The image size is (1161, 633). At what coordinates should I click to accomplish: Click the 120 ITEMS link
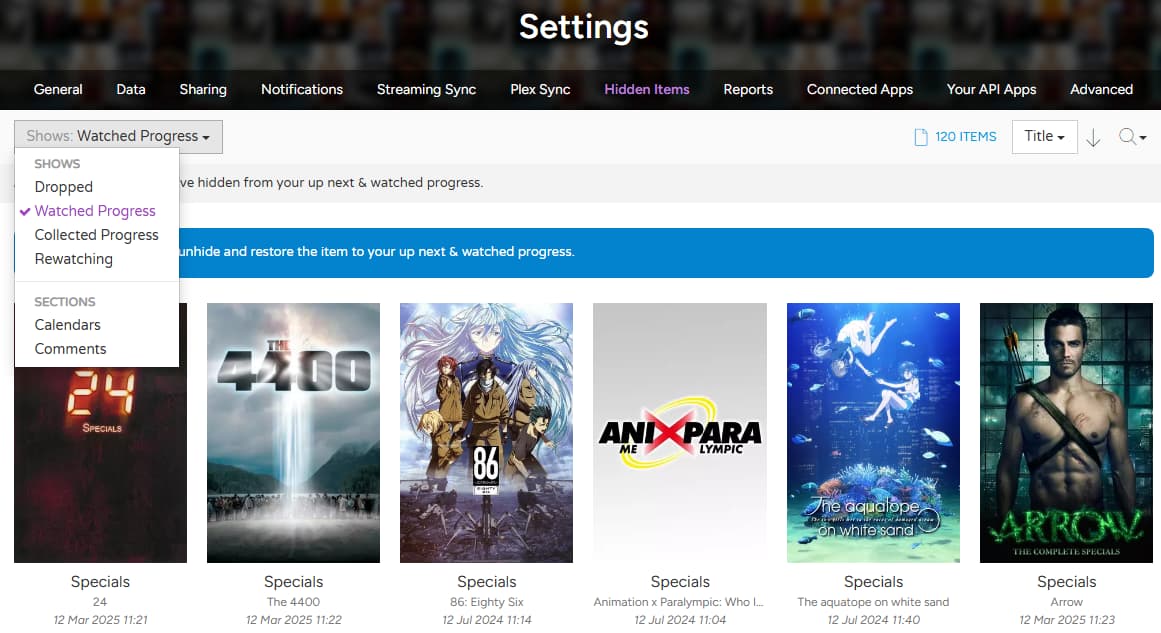[966, 137]
